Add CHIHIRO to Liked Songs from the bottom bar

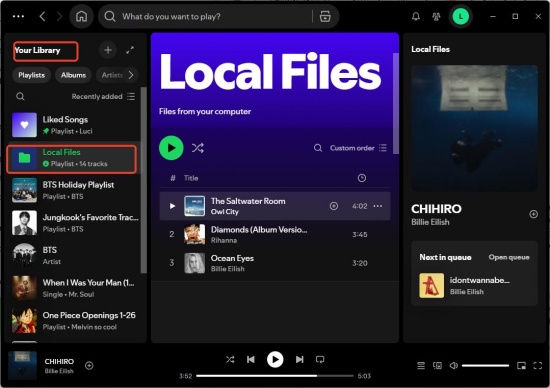click(89, 366)
